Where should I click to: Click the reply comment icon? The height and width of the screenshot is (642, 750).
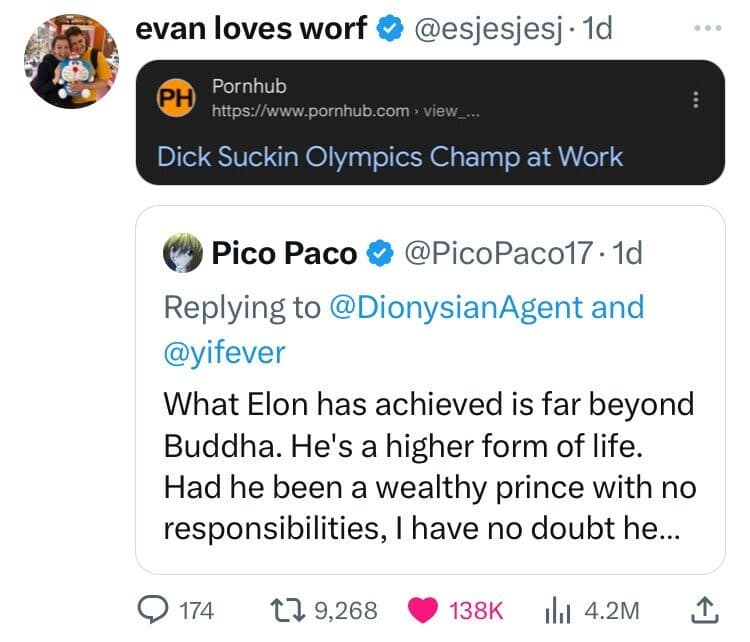153,609
